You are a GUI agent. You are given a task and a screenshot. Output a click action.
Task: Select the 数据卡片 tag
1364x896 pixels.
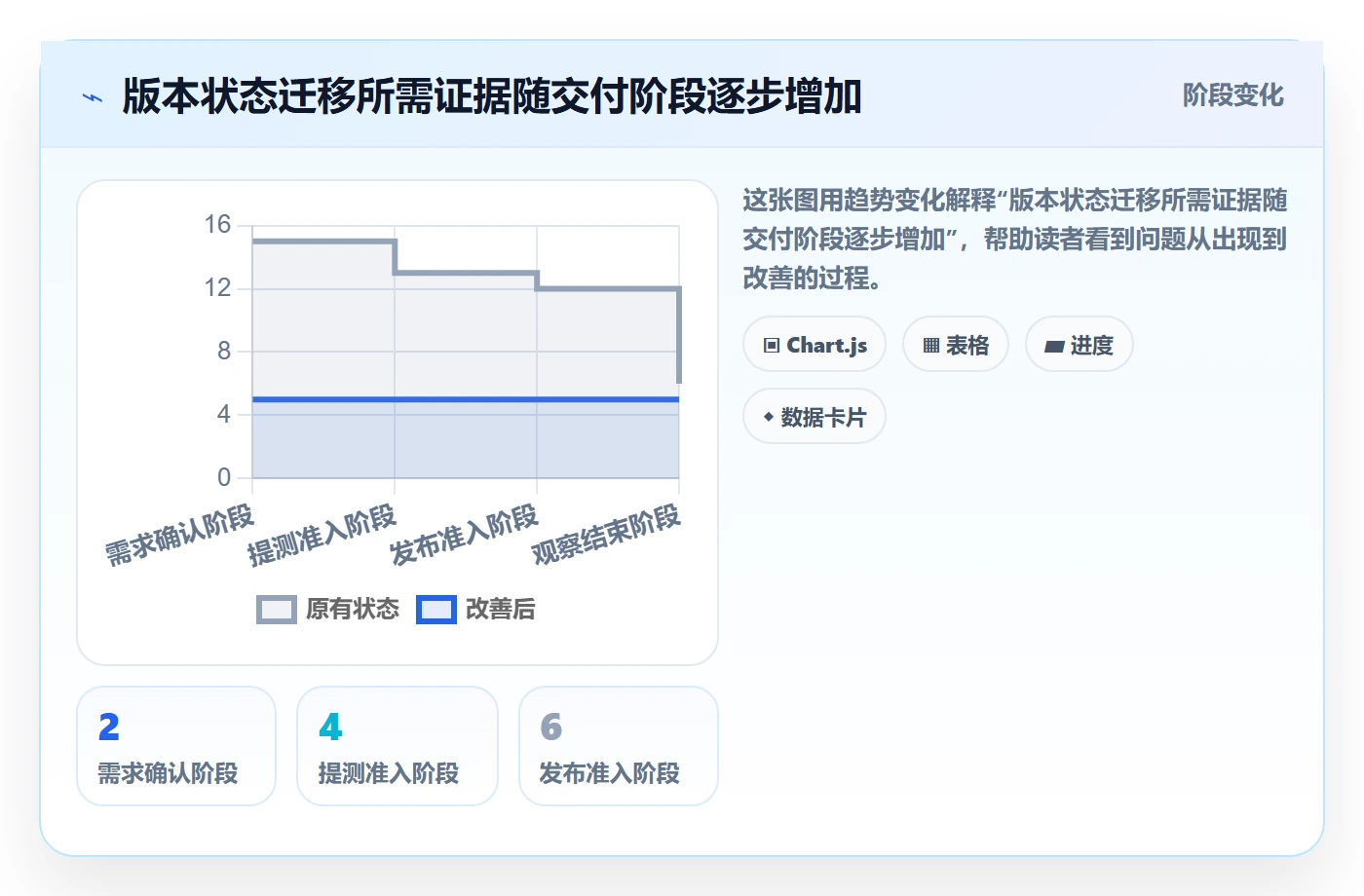(815, 417)
